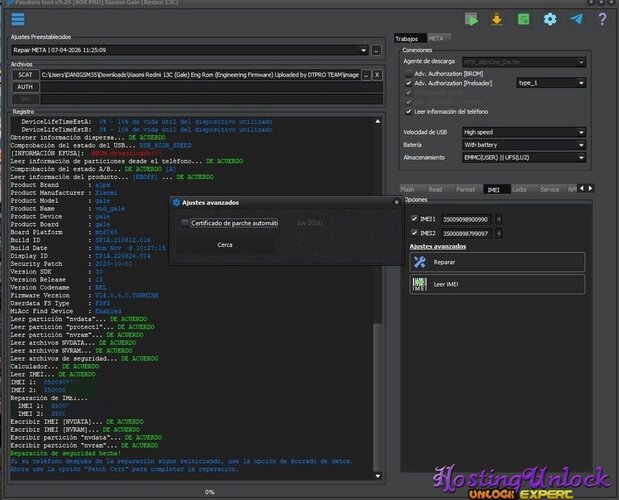
Task: Open the Telegram paper plane icon
Action: click(576, 19)
